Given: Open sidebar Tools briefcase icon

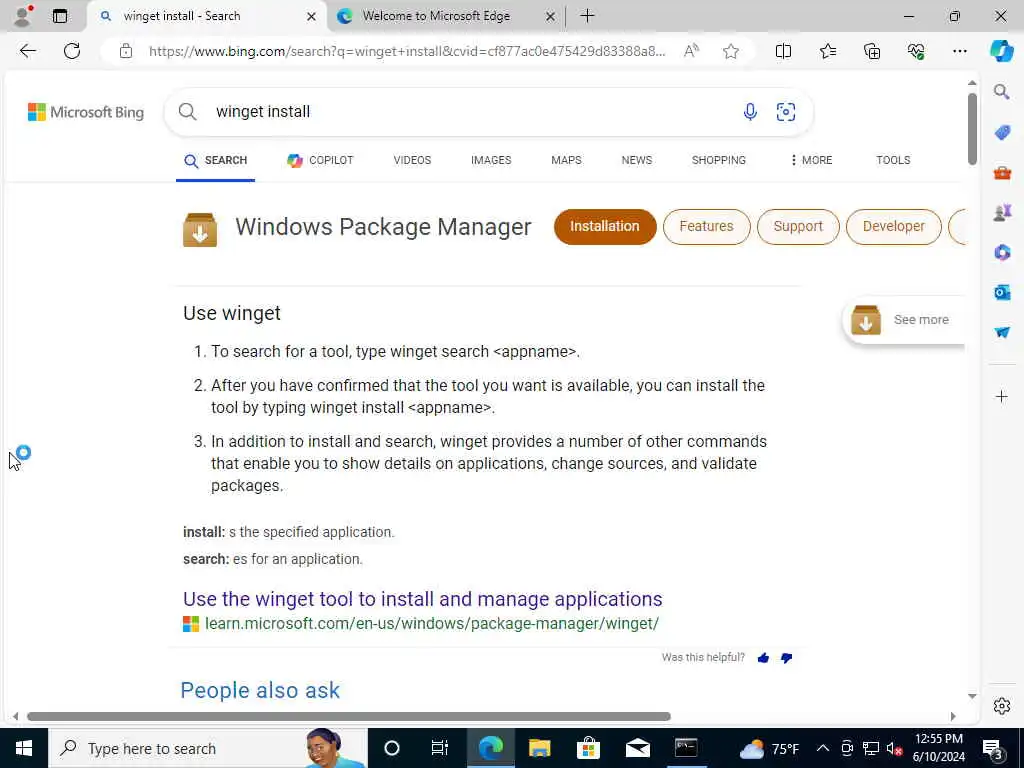Looking at the screenshot, I should click(1002, 173).
